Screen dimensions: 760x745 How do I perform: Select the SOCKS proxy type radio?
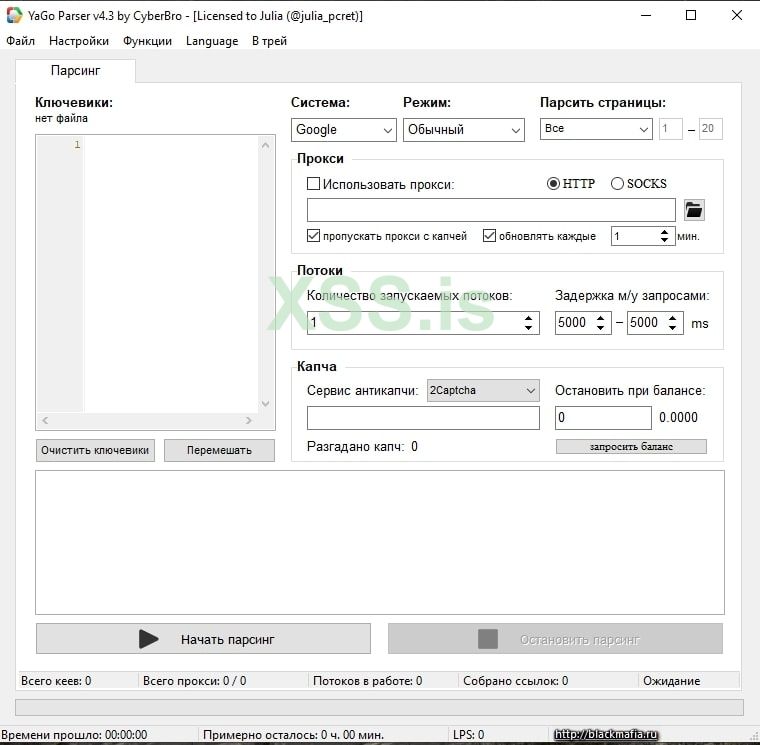[x=617, y=184]
